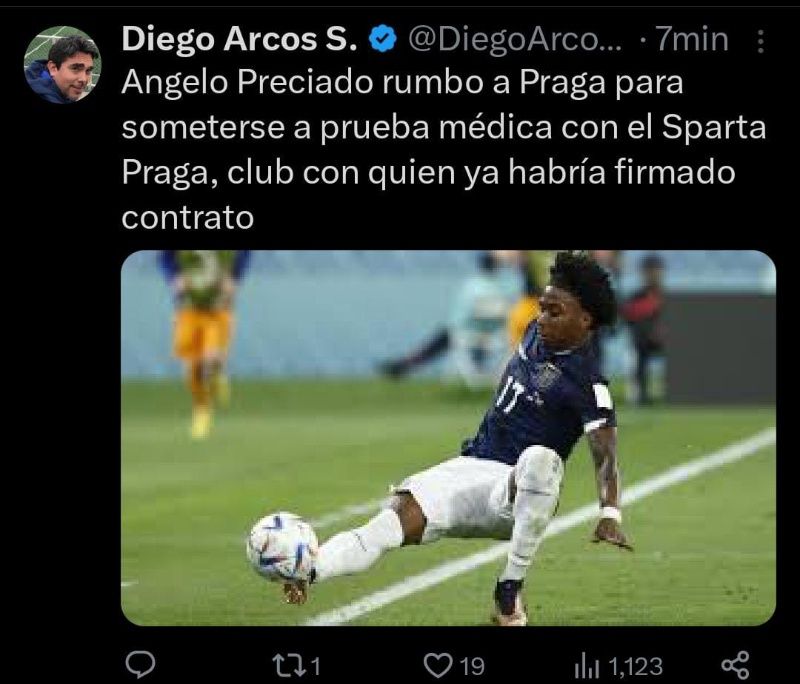View the likes count of 19

tap(472, 666)
